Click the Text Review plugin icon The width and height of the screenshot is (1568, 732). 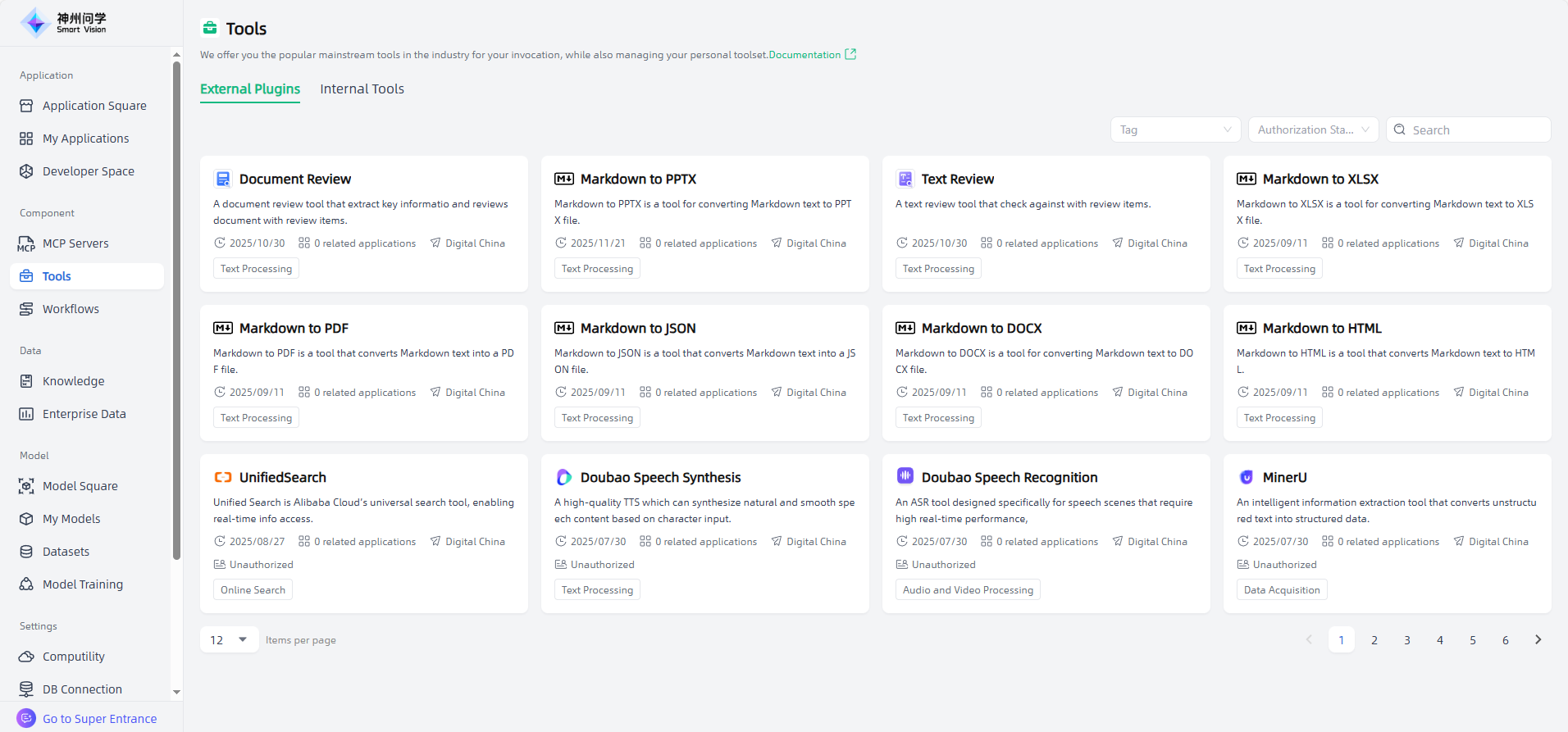(x=905, y=179)
